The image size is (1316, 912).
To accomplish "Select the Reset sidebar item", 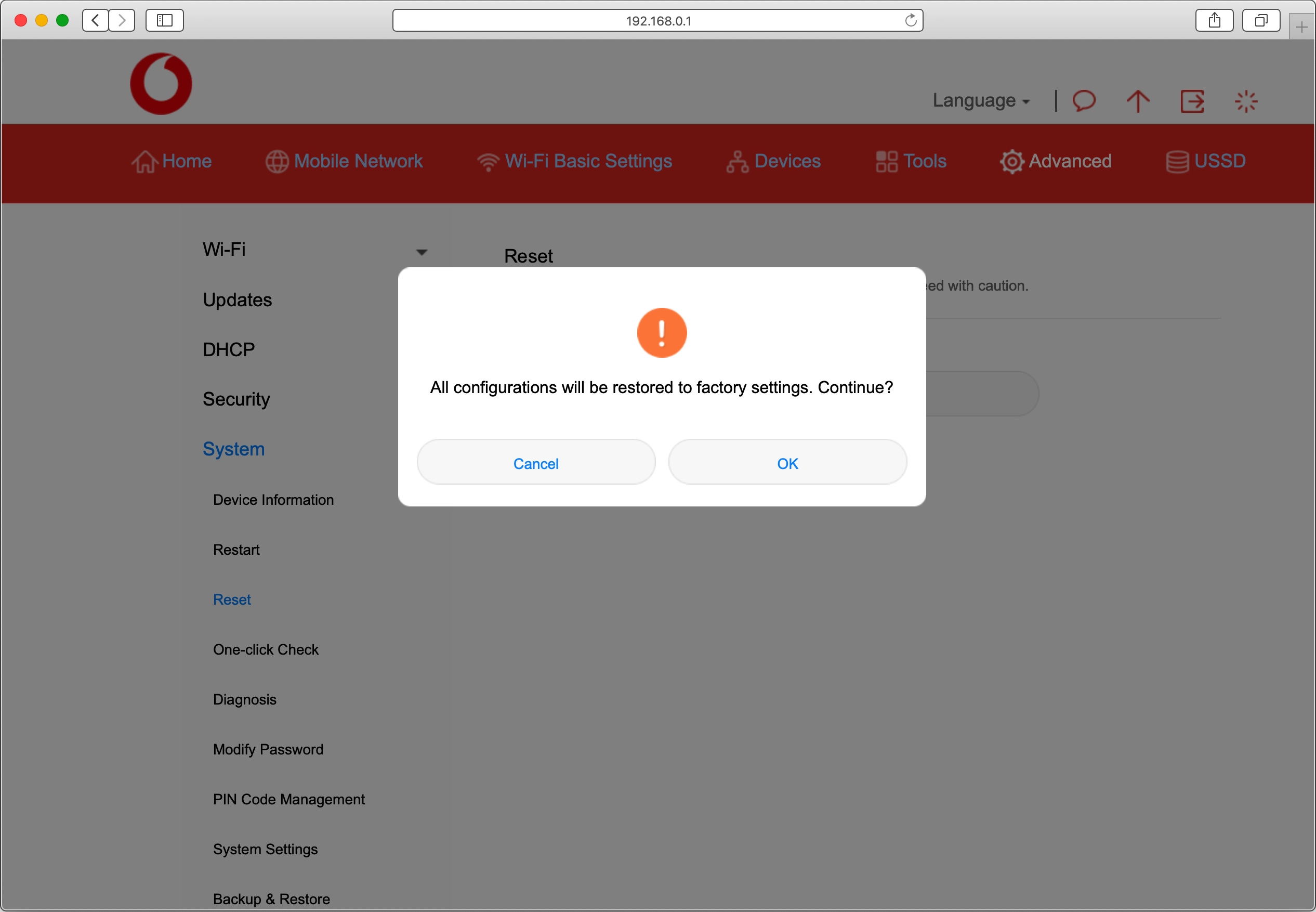I will tap(231, 599).
